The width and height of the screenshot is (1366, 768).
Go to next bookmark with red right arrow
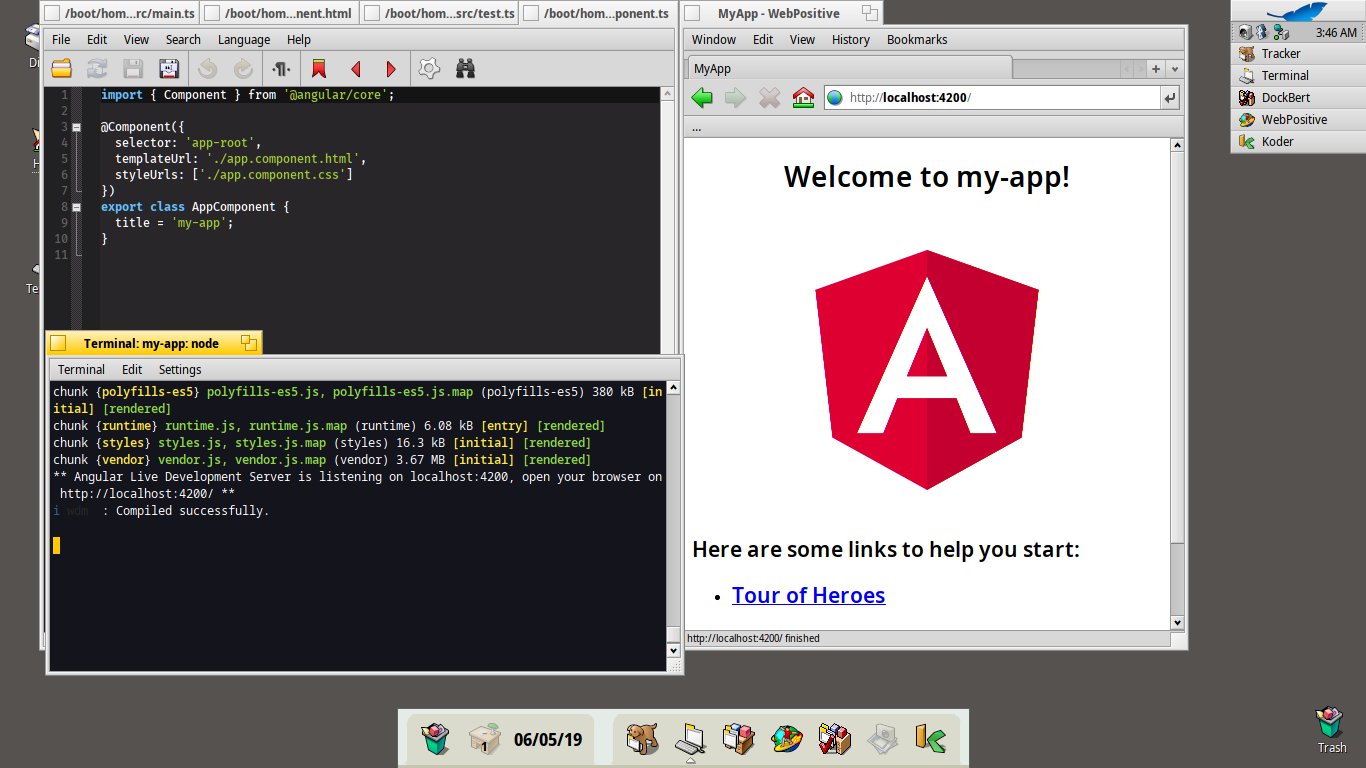pos(391,69)
